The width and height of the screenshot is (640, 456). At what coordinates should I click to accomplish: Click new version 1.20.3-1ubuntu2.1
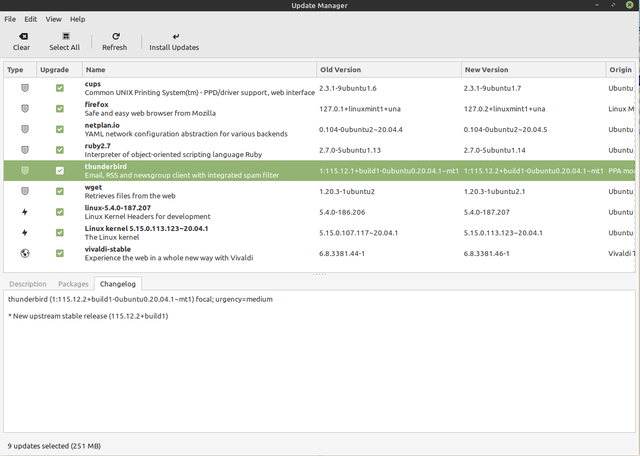coord(494,191)
